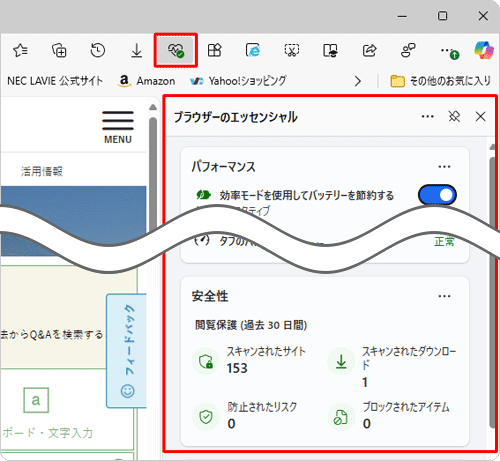Viewport: 500px width, 461px height.
Task: Click the blocked items icon
Action: click(x=341, y=417)
